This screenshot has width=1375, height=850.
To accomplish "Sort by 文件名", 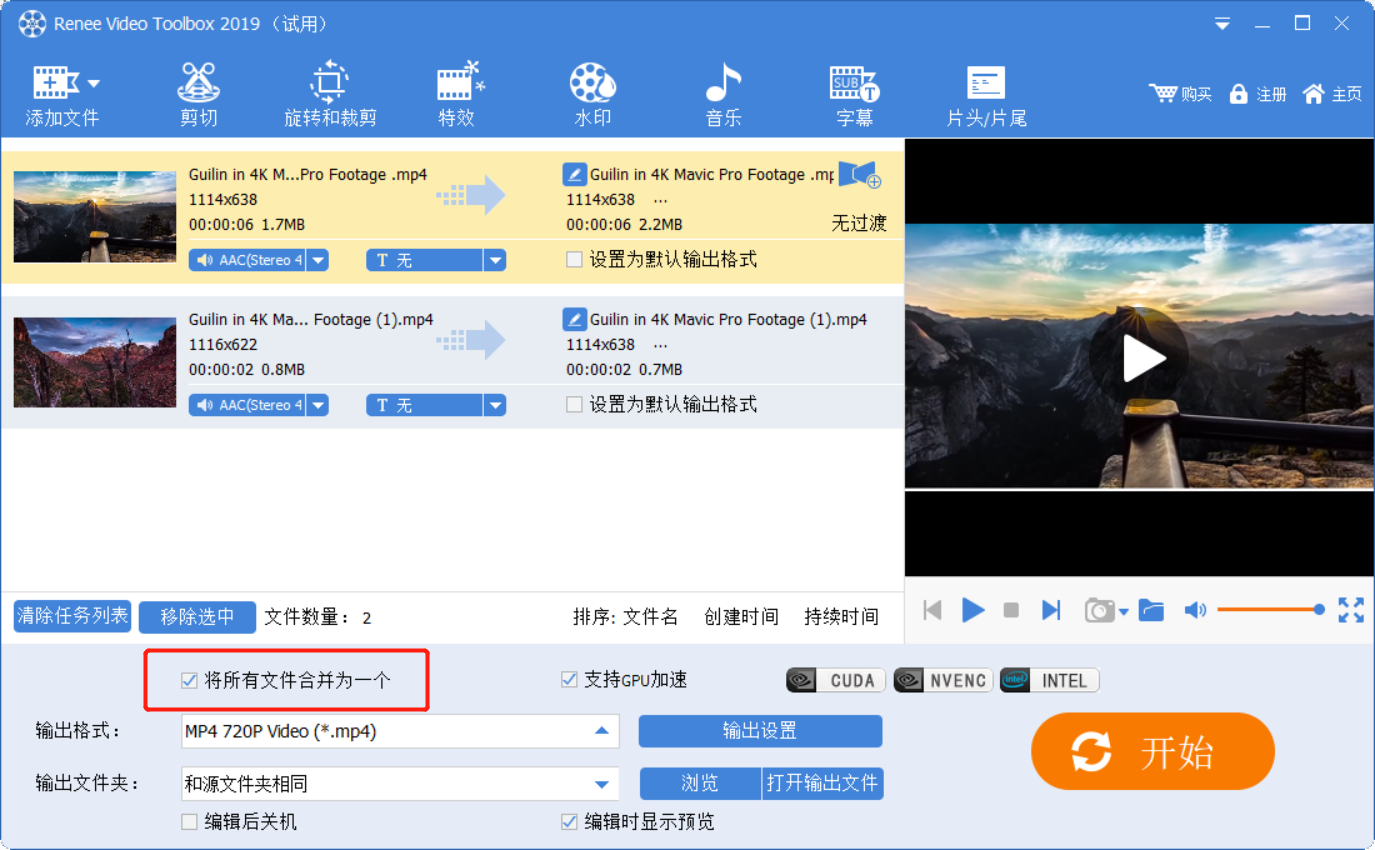I will coord(651,617).
